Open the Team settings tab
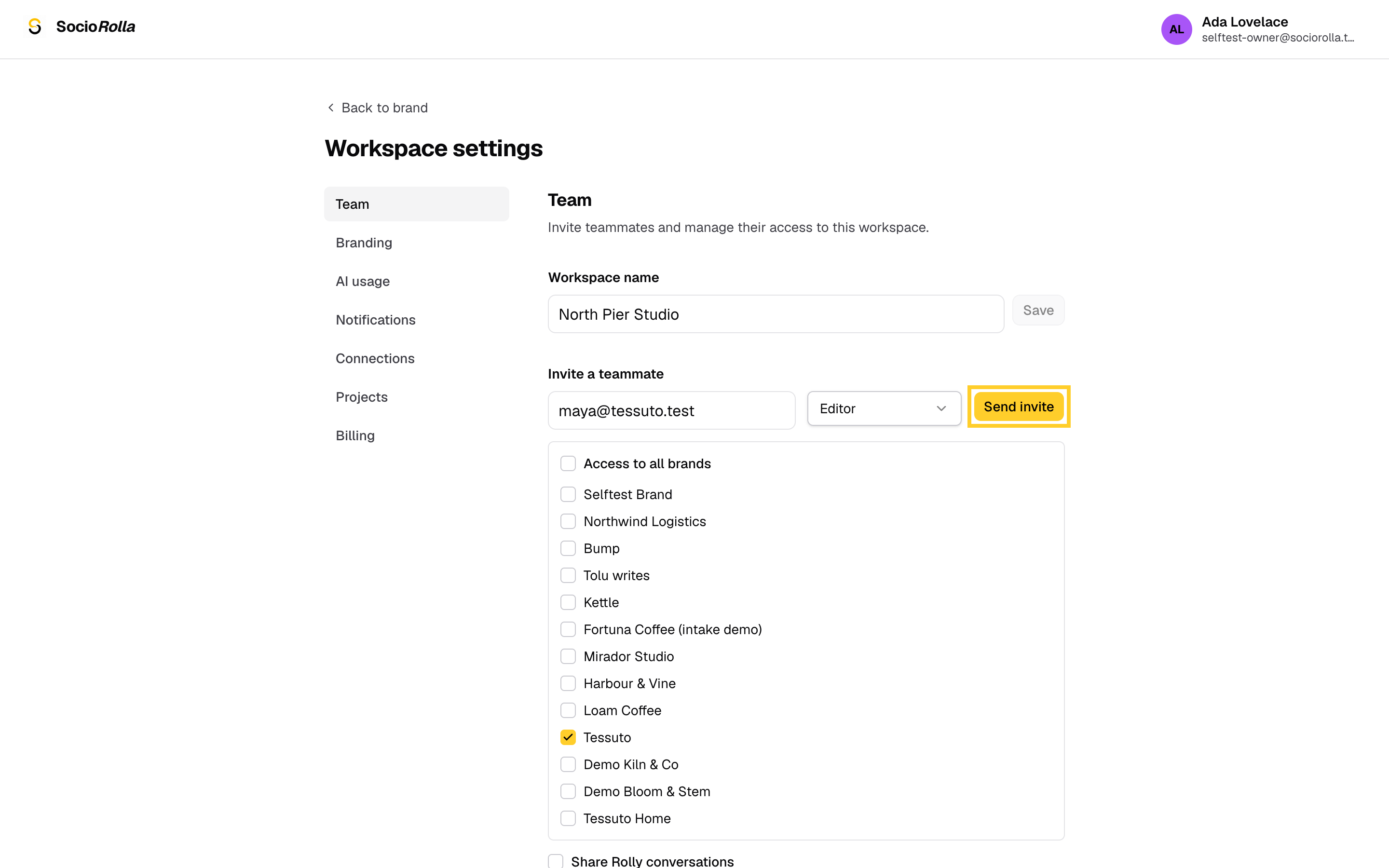 tap(416, 204)
